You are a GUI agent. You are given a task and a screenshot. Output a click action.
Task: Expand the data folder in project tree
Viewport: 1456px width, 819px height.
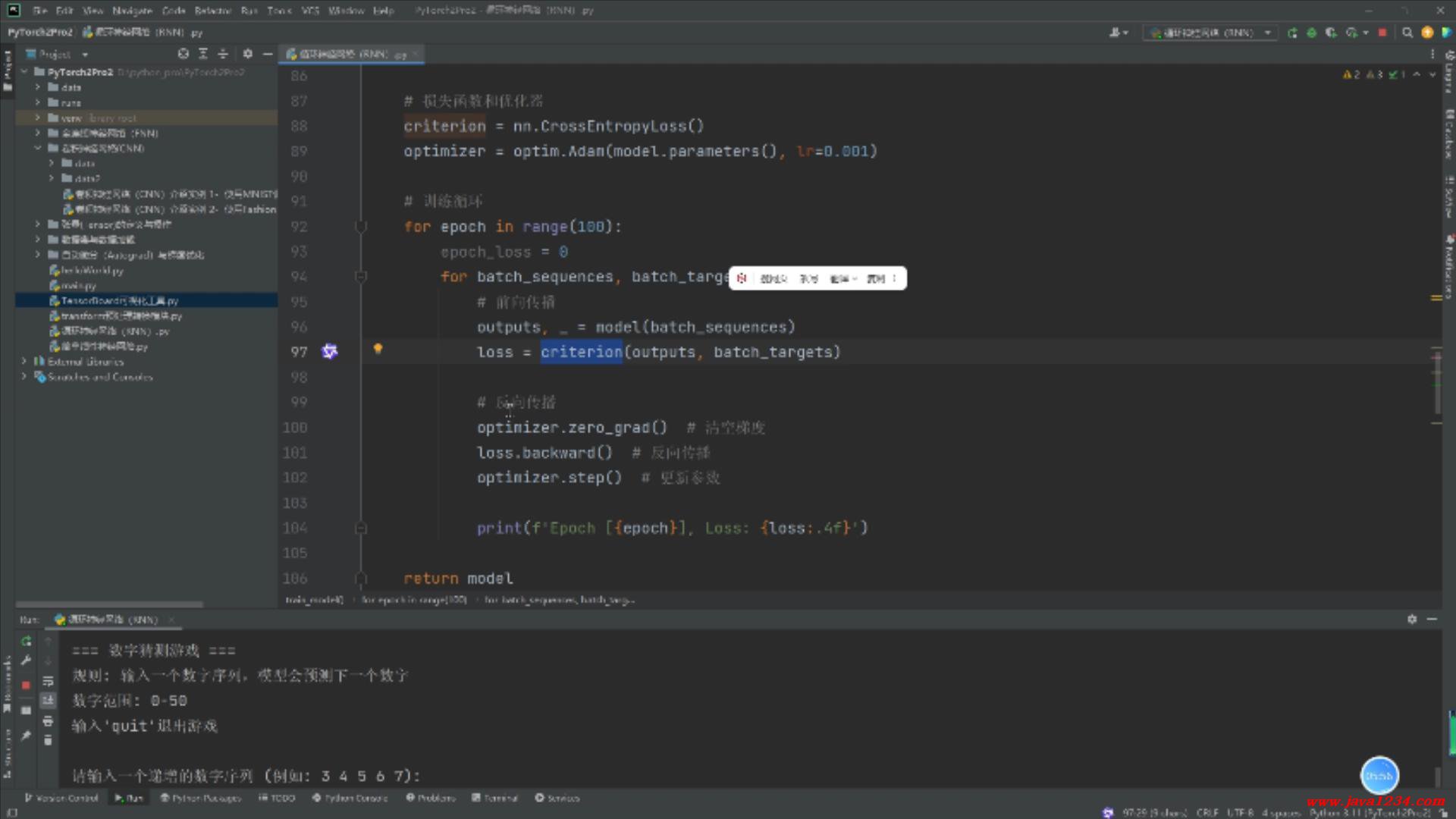click(37, 87)
